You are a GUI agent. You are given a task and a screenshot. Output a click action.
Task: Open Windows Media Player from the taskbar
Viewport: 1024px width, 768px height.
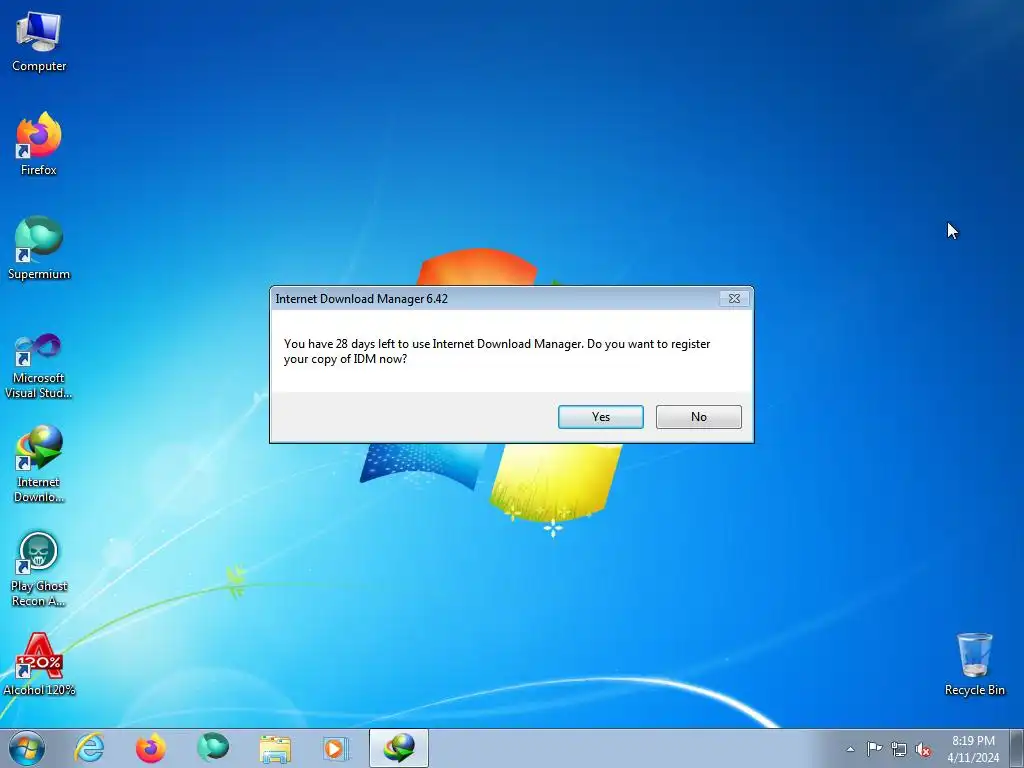(336, 748)
